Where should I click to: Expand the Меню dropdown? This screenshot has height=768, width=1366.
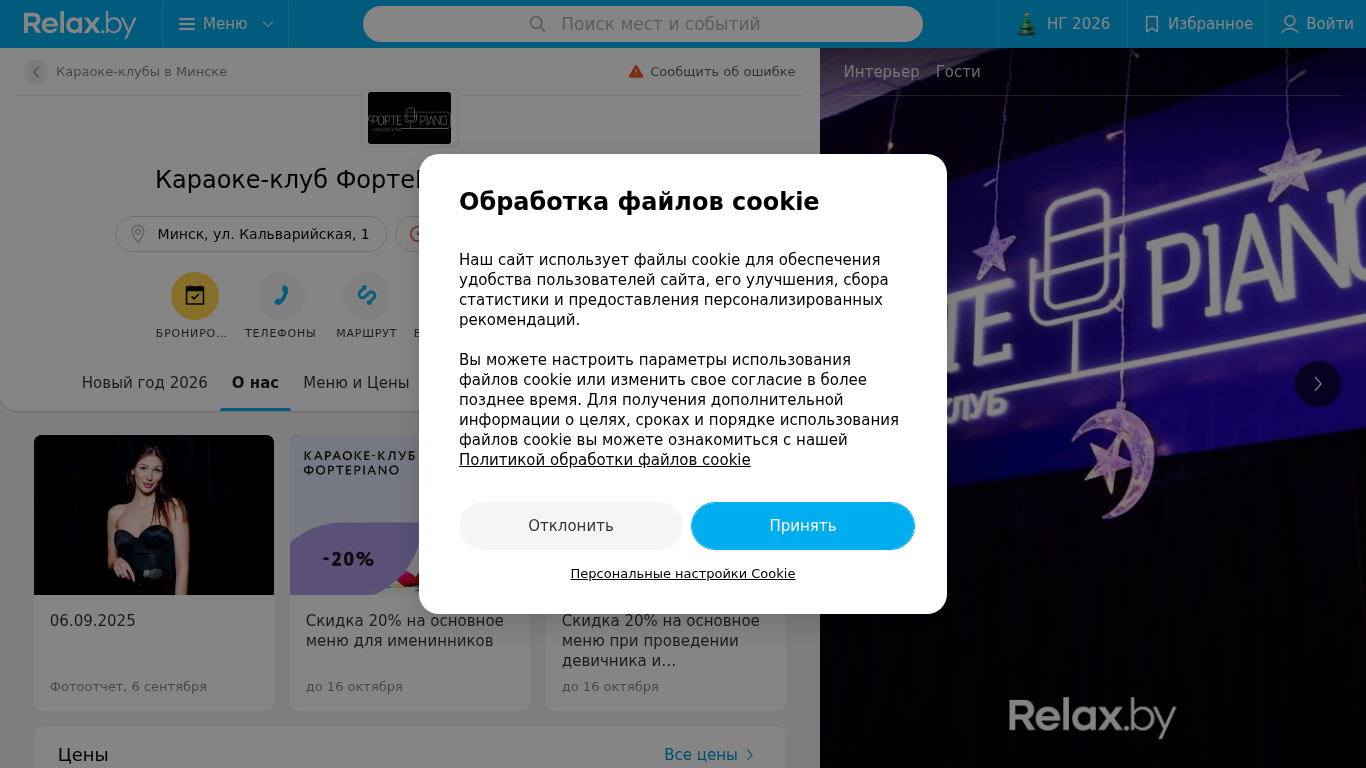pyautogui.click(x=226, y=24)
